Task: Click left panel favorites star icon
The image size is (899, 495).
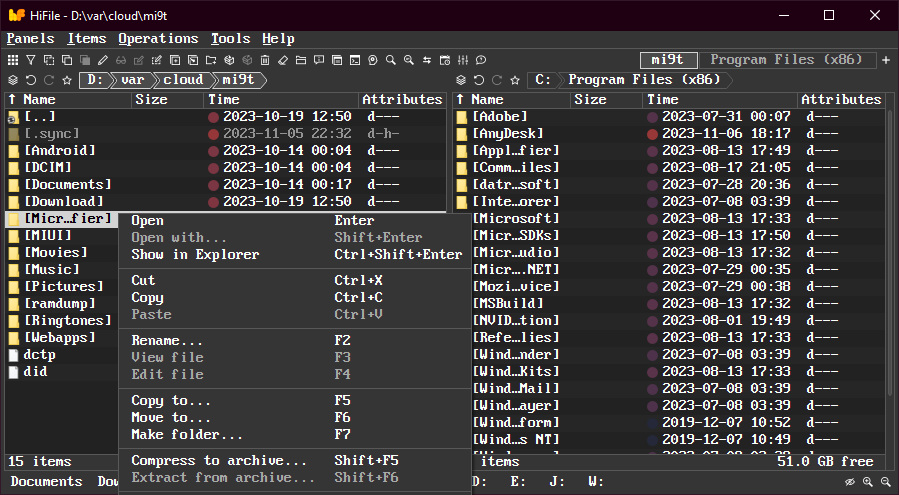Action: tap(67, 80)
